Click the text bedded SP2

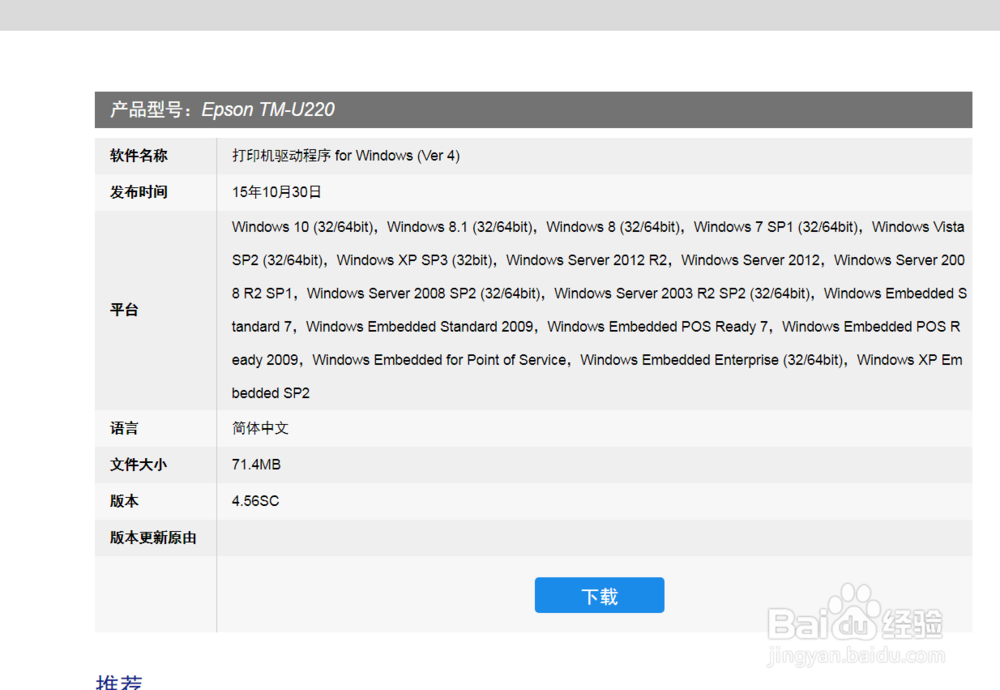pyautogui.click(x=270, y=393)
